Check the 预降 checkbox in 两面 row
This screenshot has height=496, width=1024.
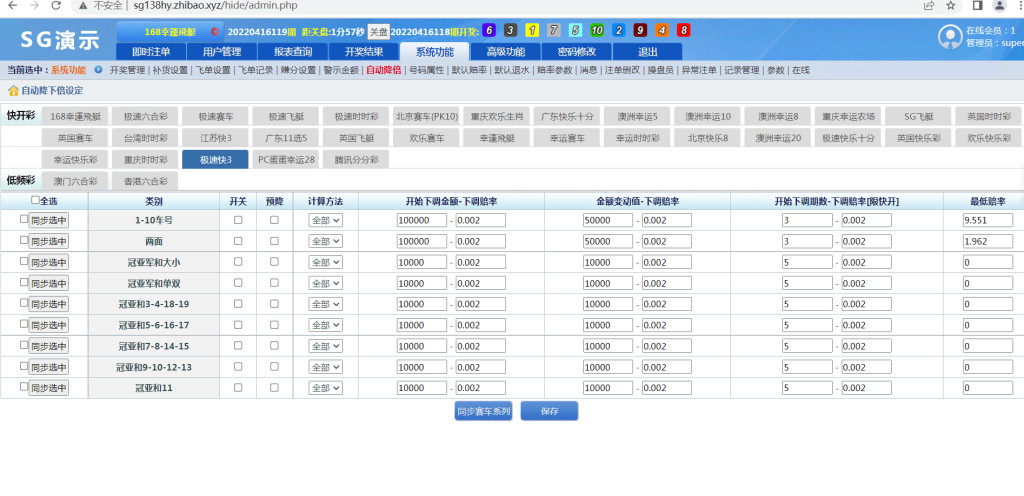274,241
